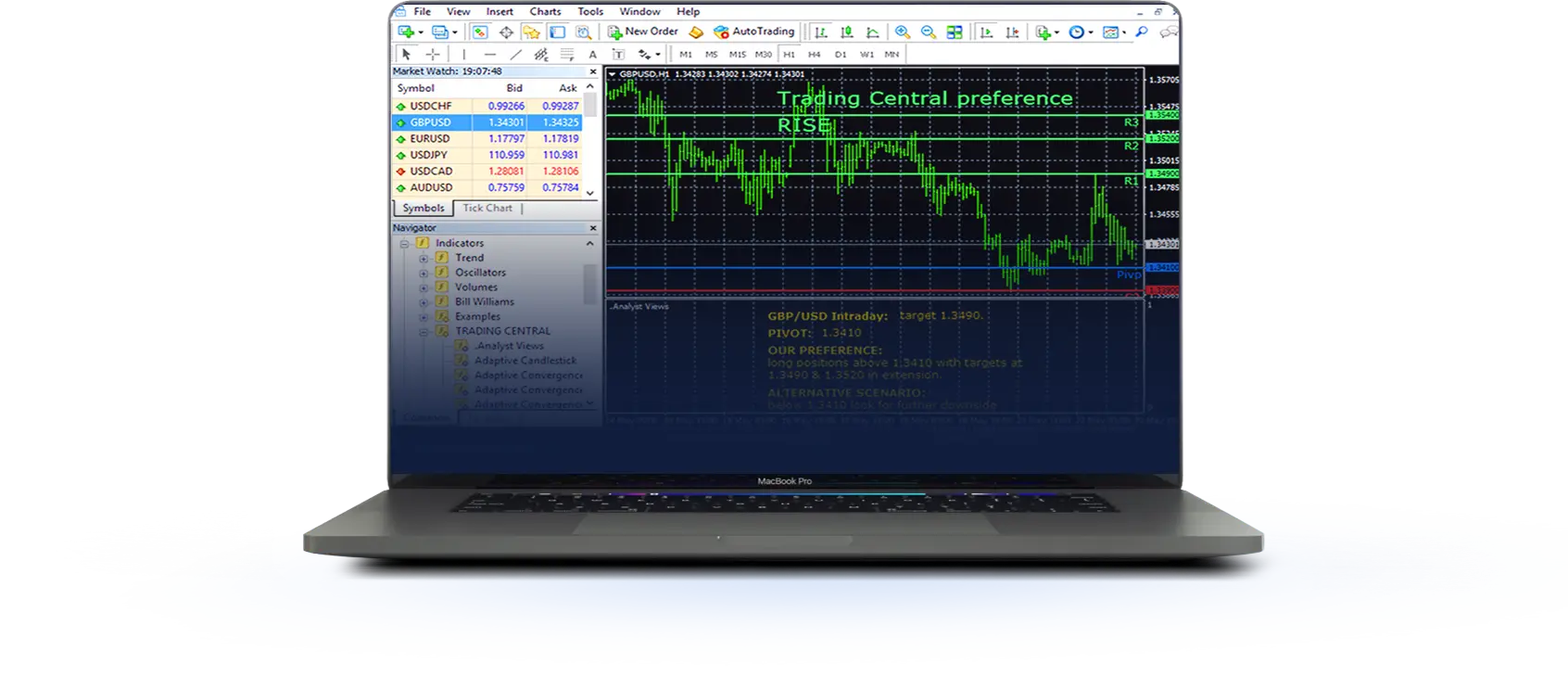Switch chart to candlestick display
1568x676 pixels.
pos(846,32)
